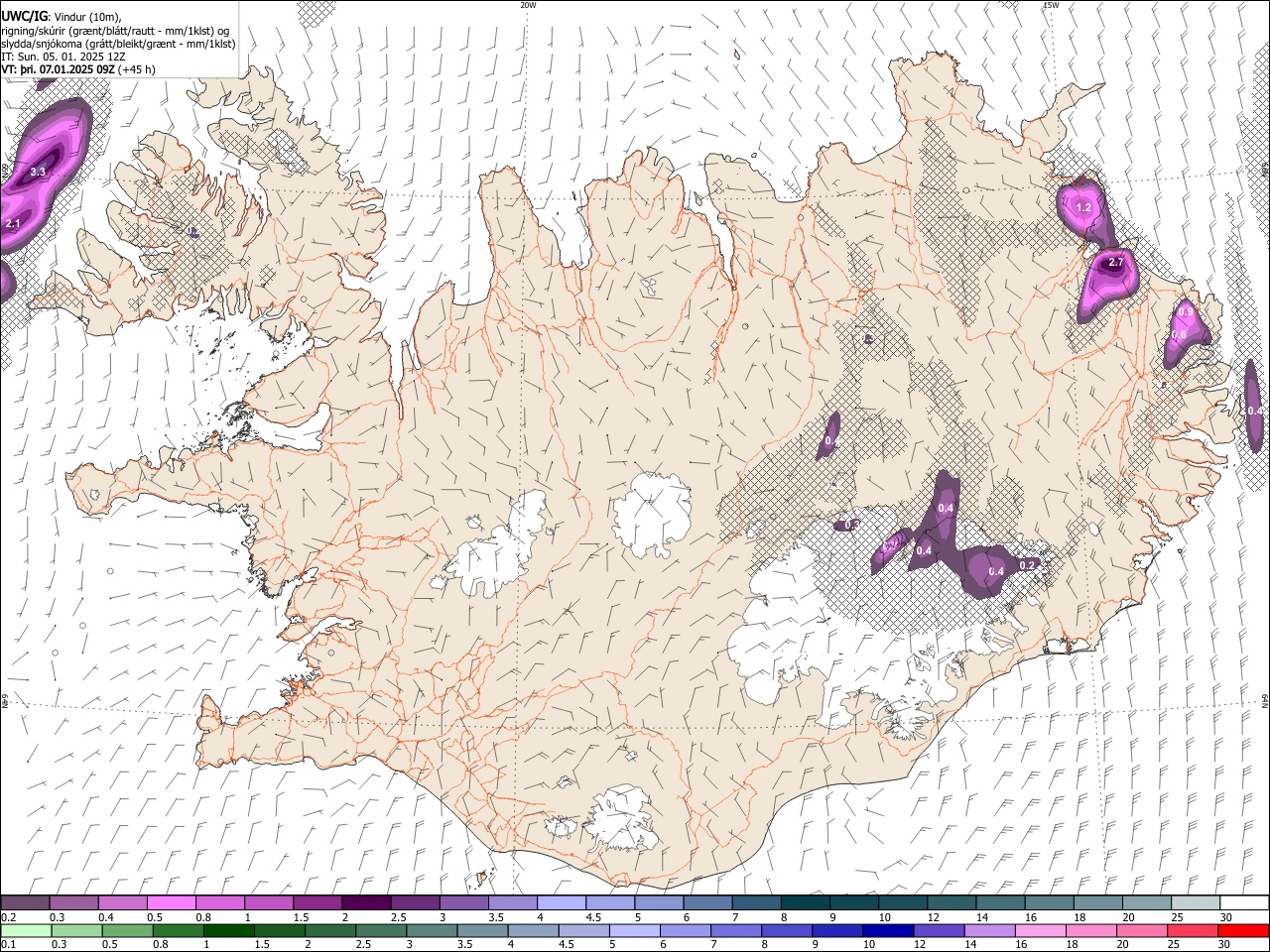
Task: Select the bright red 30 rain scale swatch
Action: tap(1242, 930)
